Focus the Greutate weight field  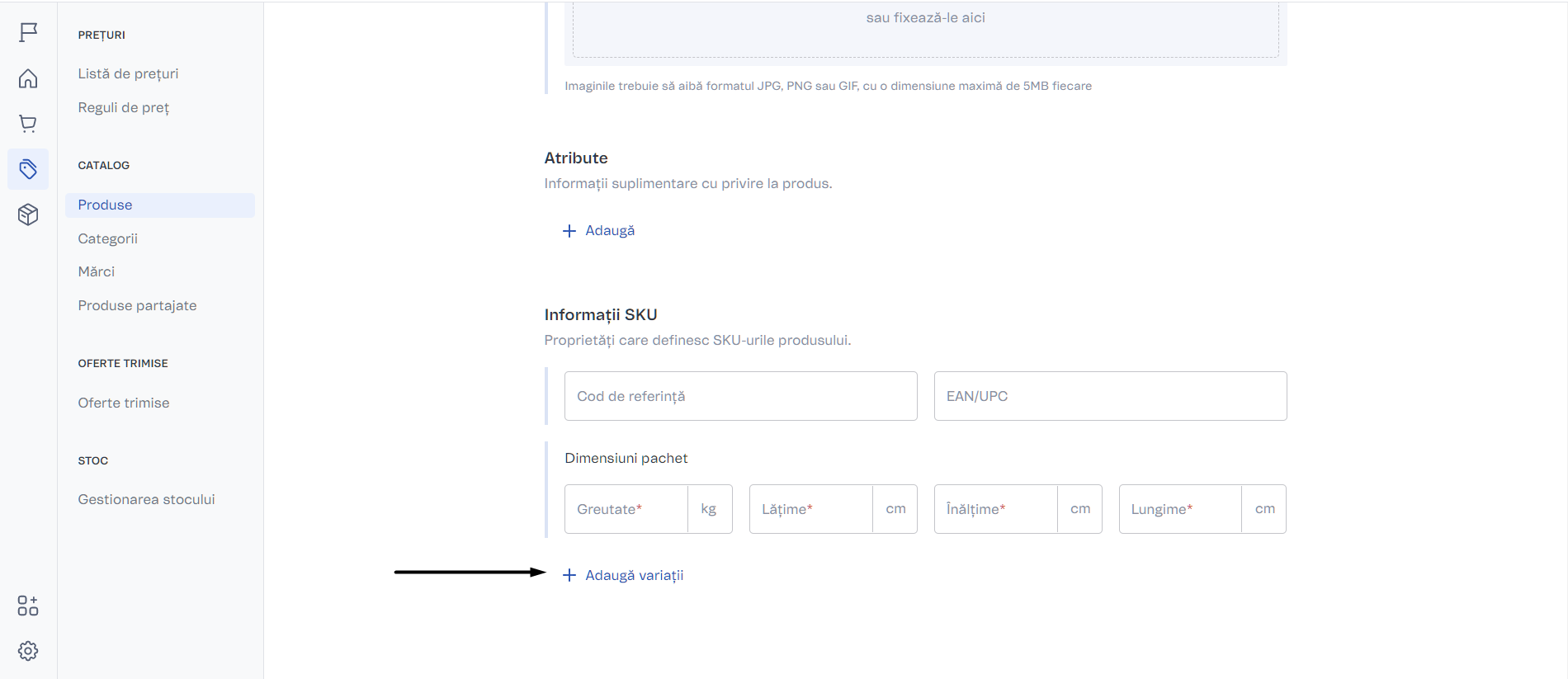point(626,509)
